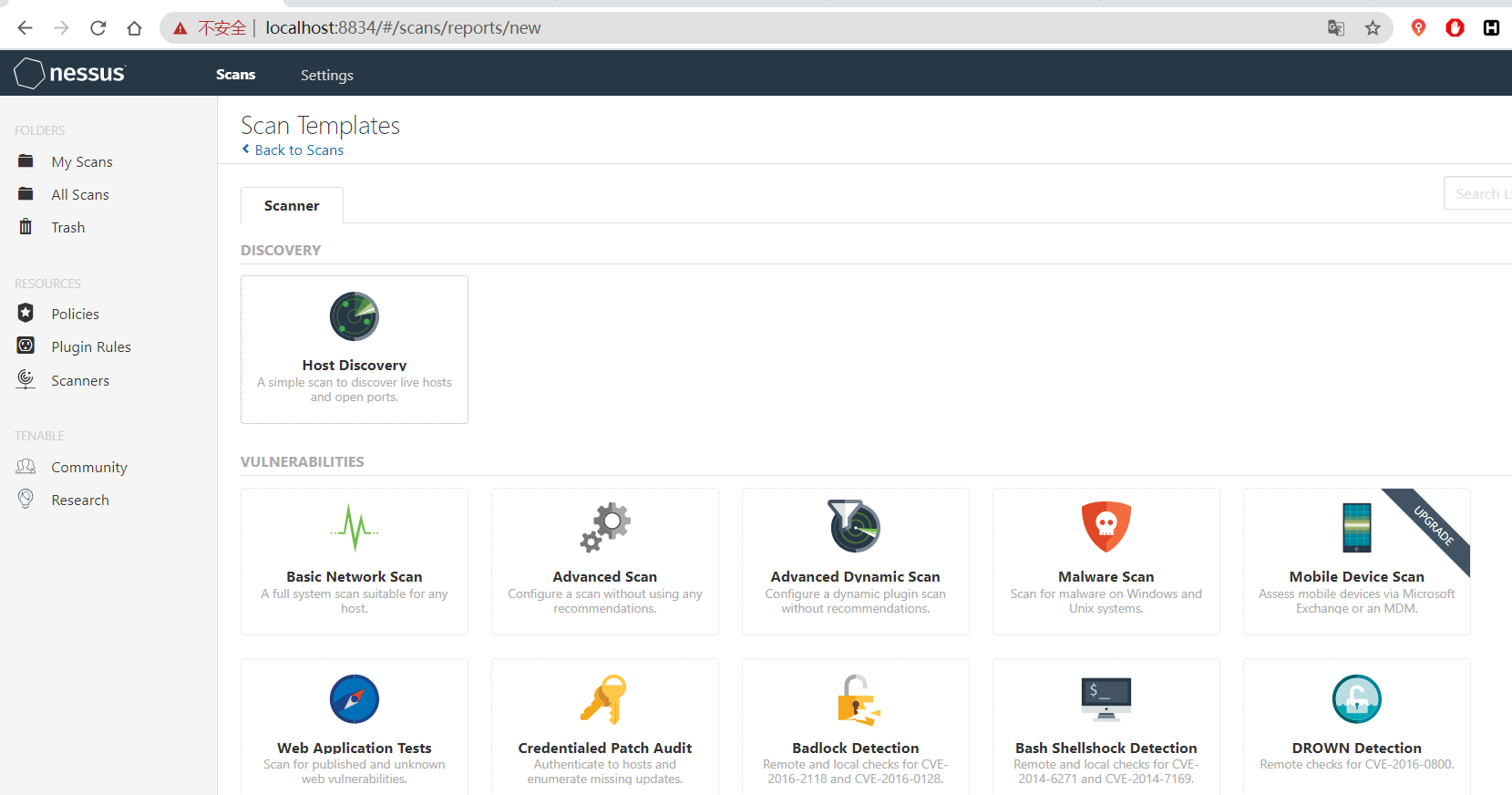Click the insecure connection warning icon
This screenshot has height=795, width=1512.
click(x=180, y=28)
